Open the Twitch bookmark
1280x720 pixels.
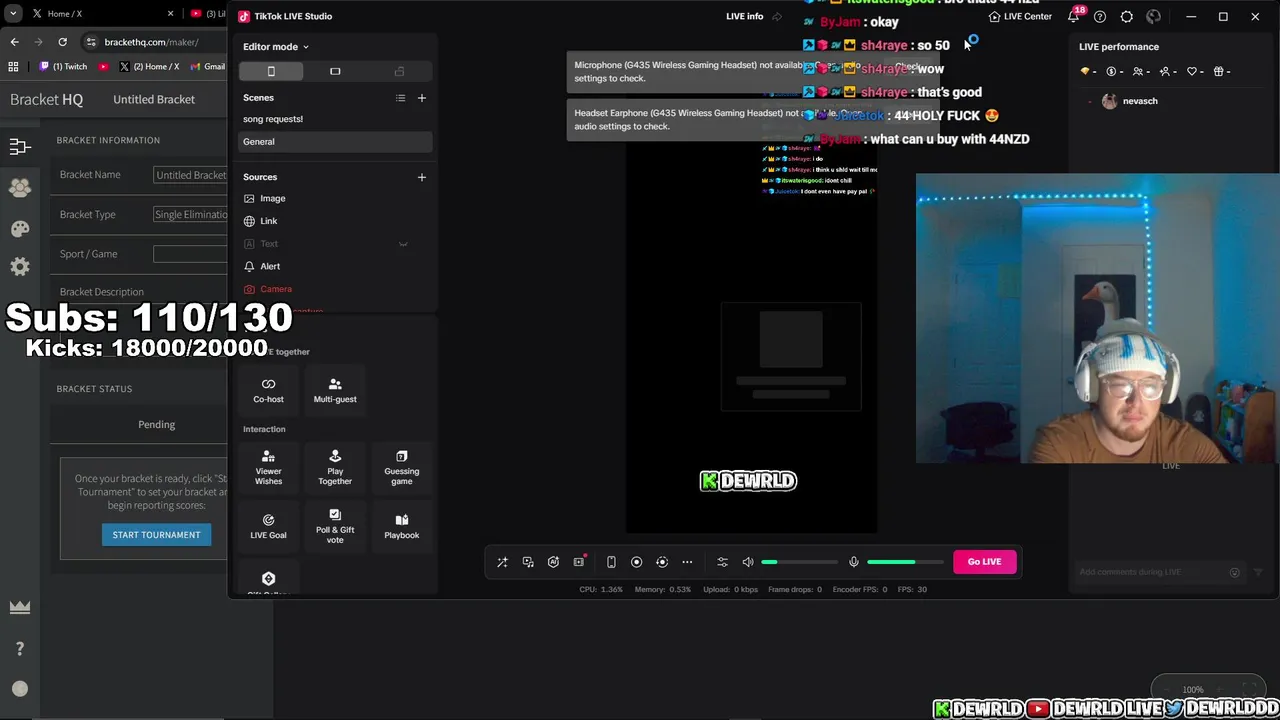click(x=64, y=67)
